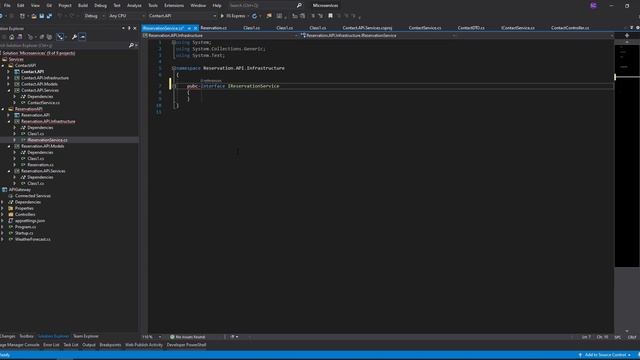Click the Properties folder icon under APIGateway

[x=11, y=208]
